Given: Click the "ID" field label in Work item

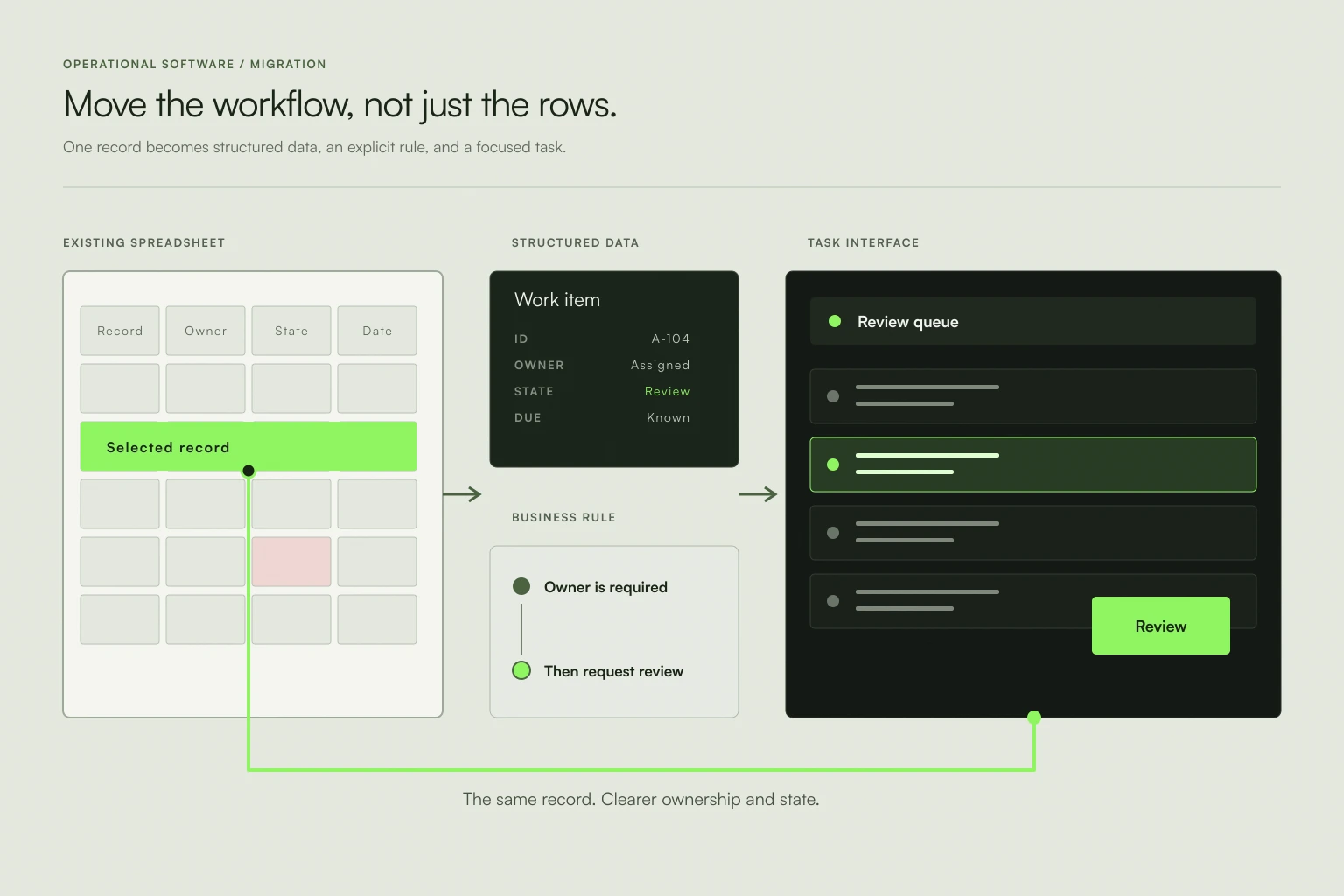Looking at the screenshot, I should tap(521, 339).
